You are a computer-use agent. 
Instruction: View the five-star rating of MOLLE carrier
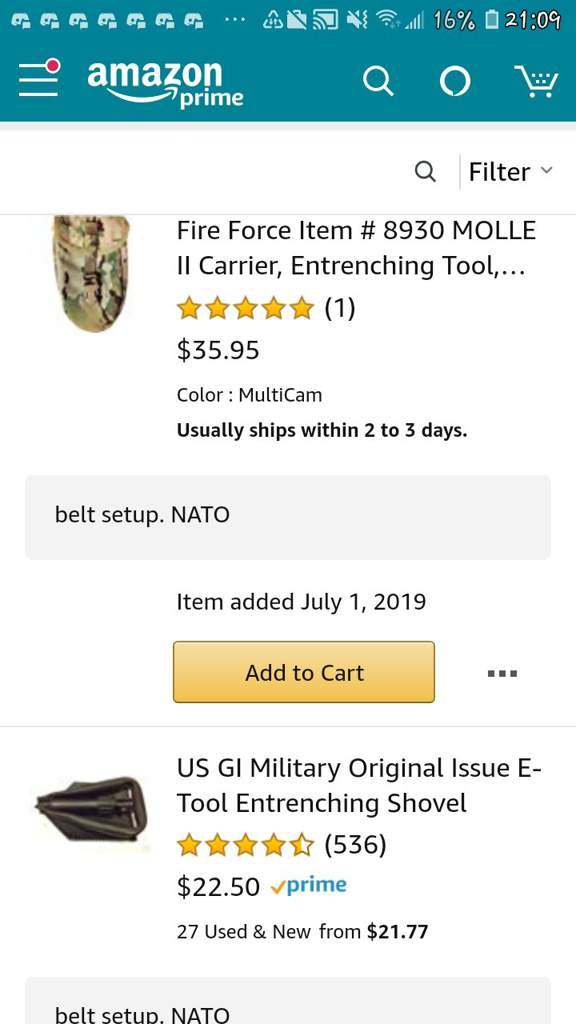(246, 308)
